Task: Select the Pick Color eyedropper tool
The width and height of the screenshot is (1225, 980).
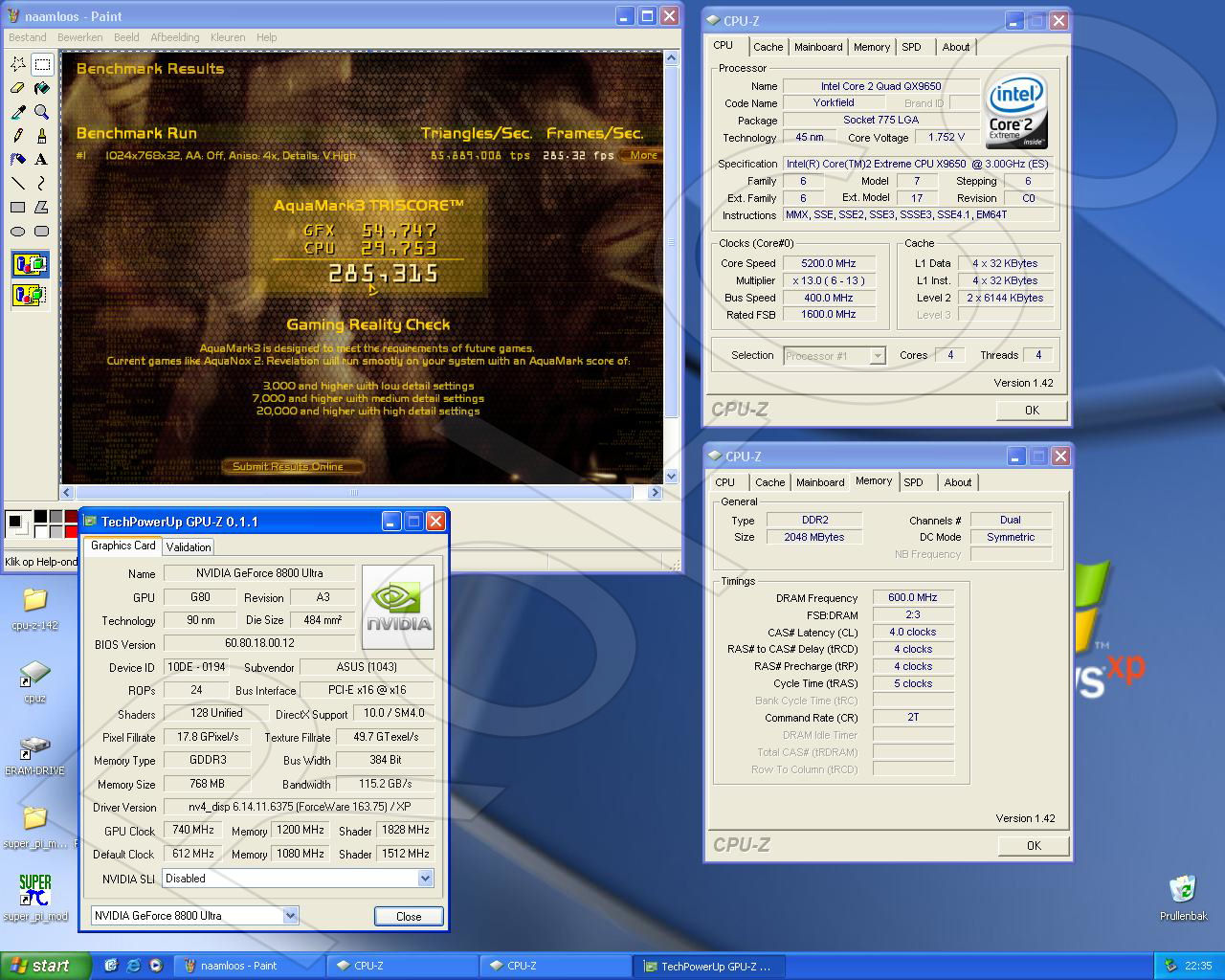Action: [x=18, y=112]
